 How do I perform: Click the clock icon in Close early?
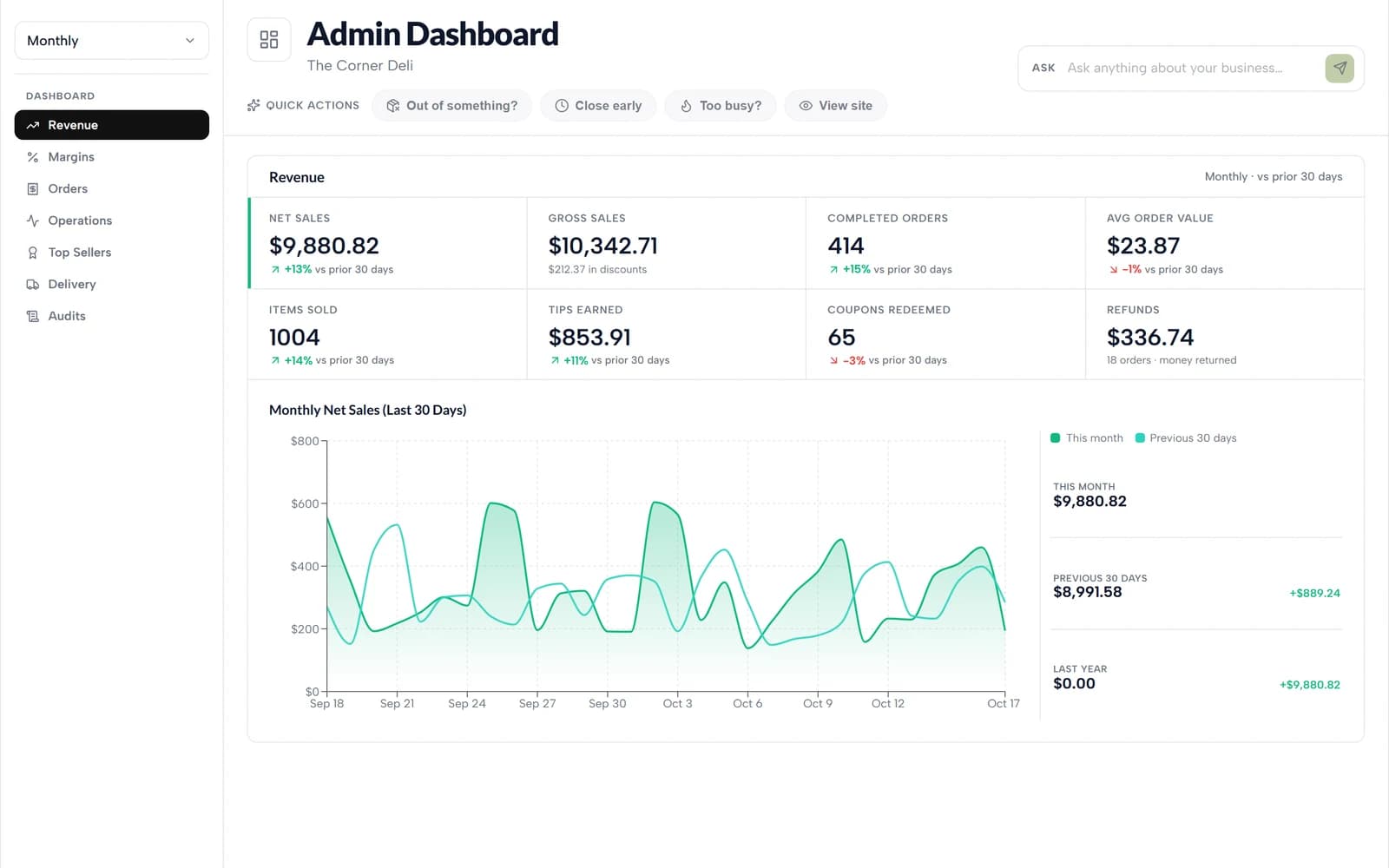tap(562, 105)
